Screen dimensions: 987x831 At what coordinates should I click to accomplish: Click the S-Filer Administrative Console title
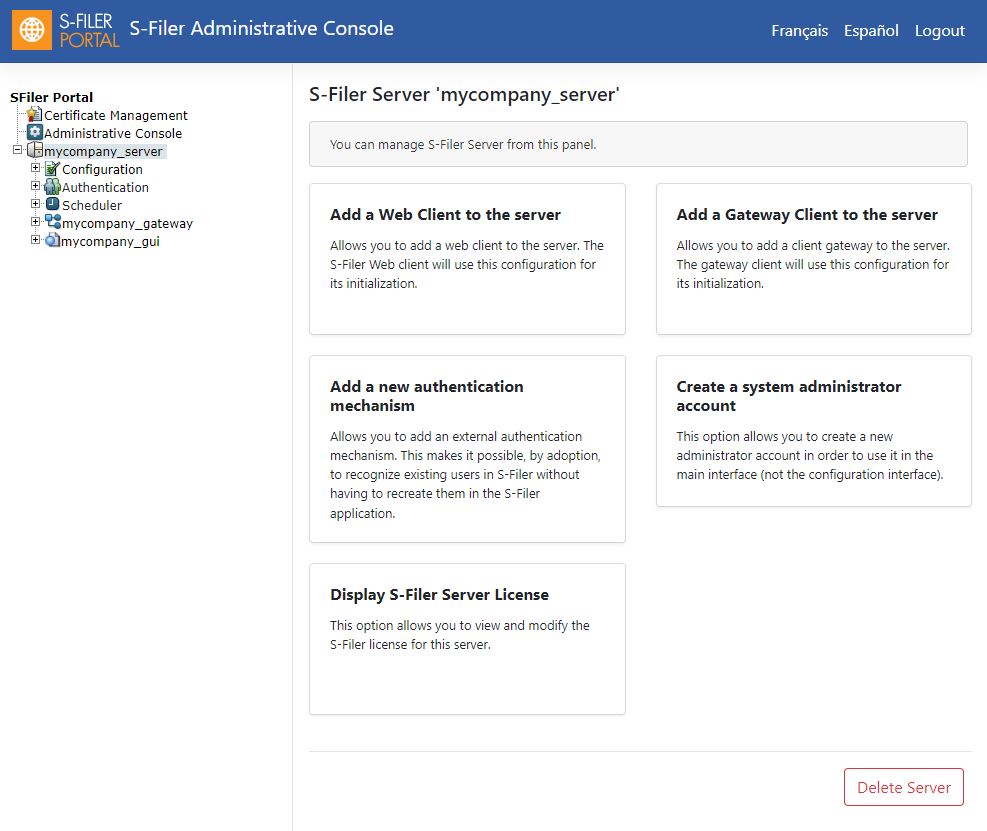click(x=261, y=28)
